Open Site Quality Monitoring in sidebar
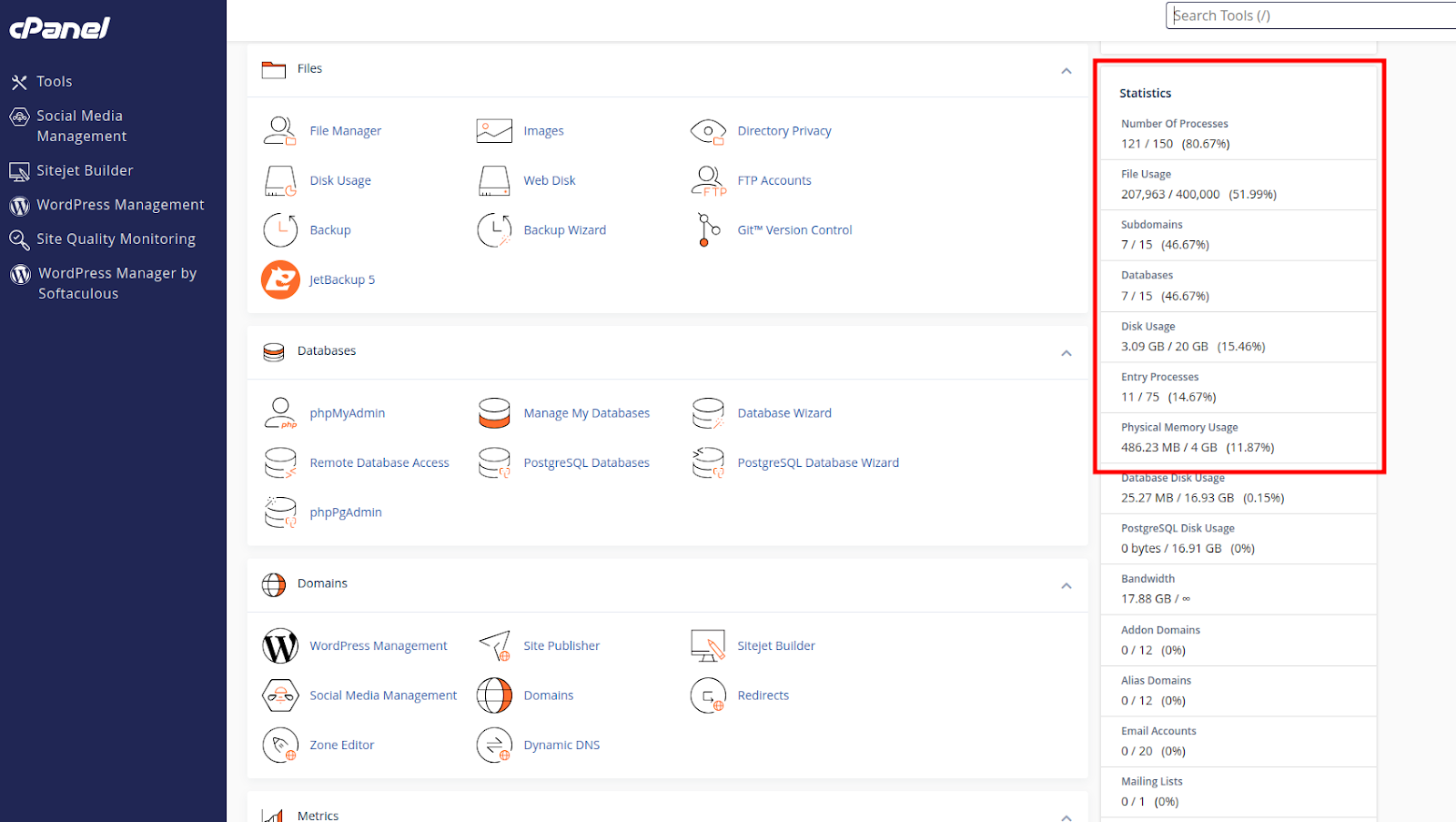Screen dimensions: 1456x822 tap(115, 239)
